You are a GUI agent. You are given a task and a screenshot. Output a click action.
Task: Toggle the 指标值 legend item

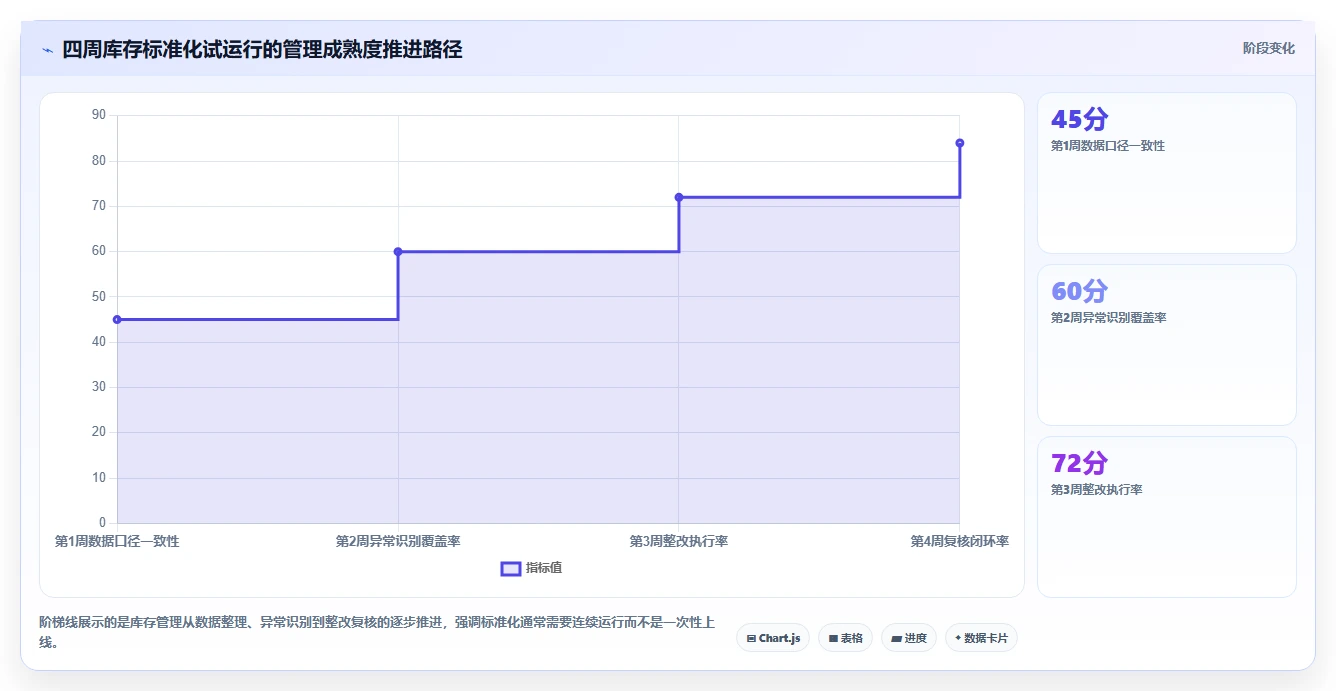531,568
